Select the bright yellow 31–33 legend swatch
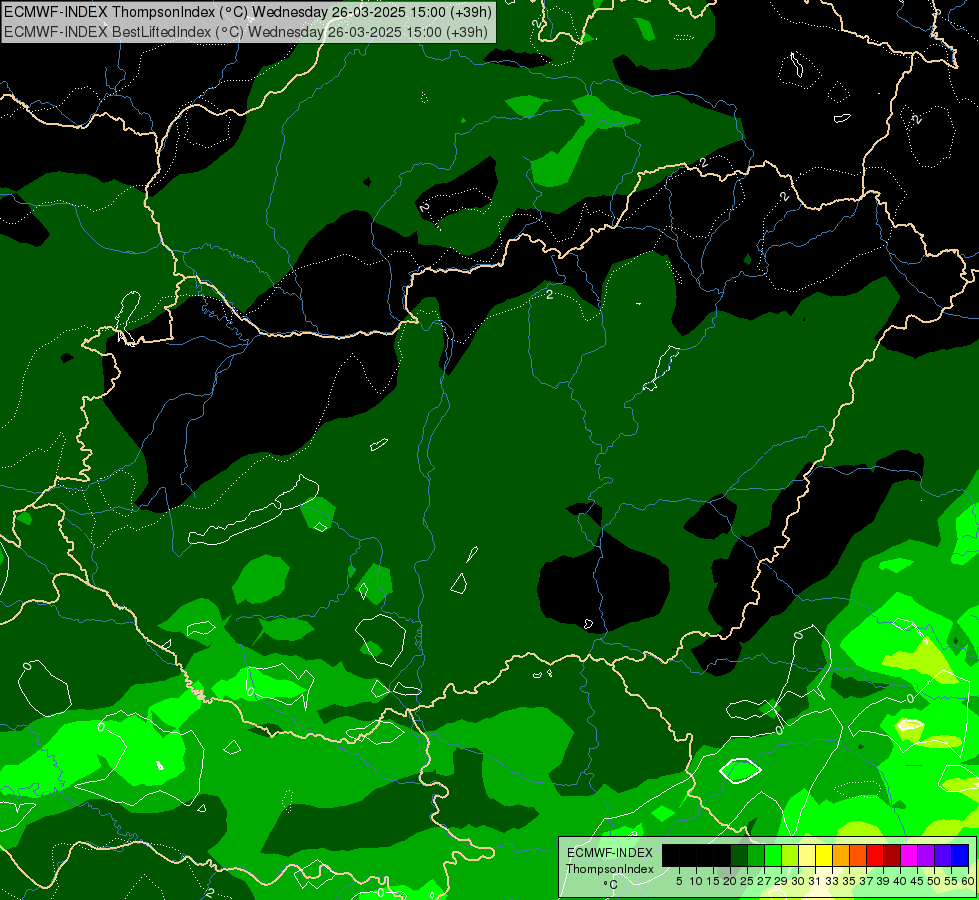This screenshot has width=979, height=900. 824,855
